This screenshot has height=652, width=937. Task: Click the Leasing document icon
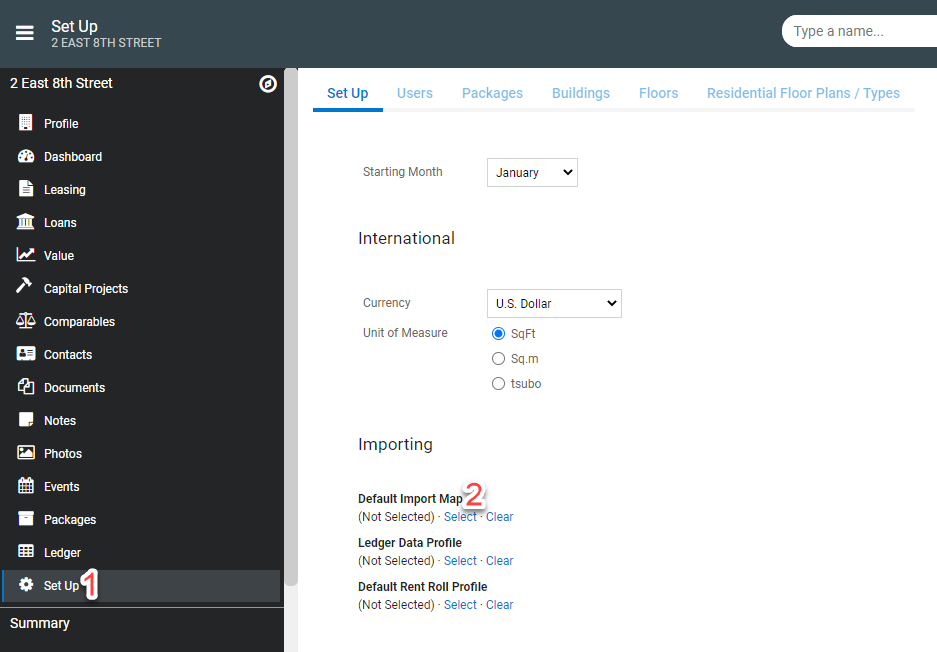(x=26, y=188)
